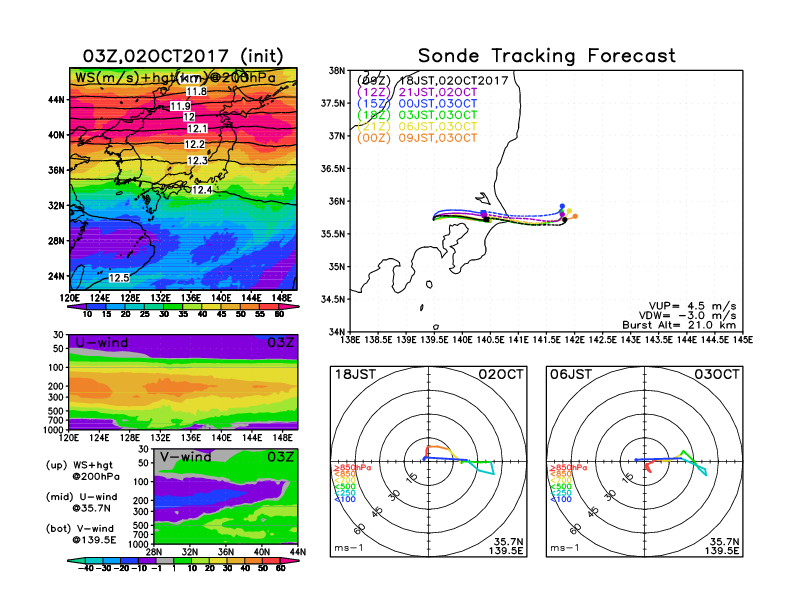Click the black landing point dot of 09Z track
Viewport: 792px width, 612px height.
[x=565, y=220]
